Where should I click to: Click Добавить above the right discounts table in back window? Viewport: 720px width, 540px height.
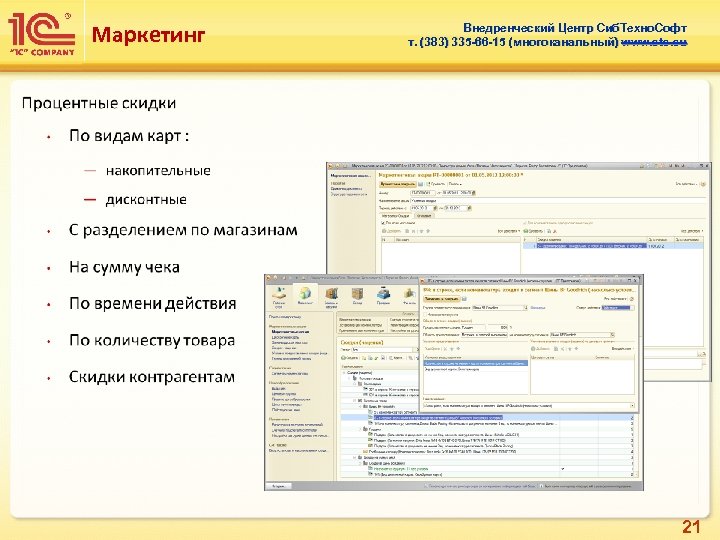(x=534, y=231)
